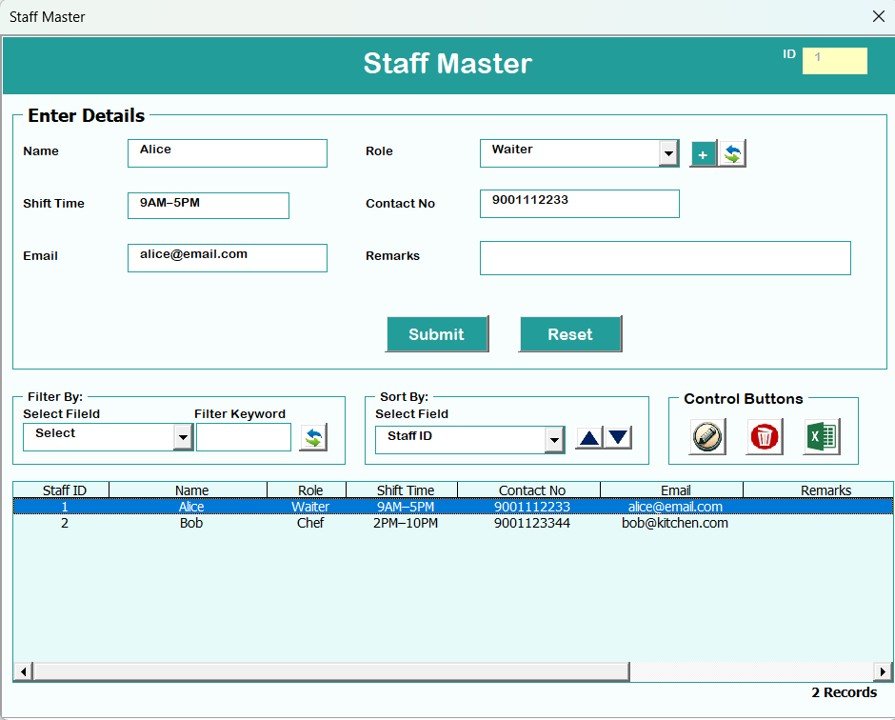Click the left scroll arrow of the list

23,671
